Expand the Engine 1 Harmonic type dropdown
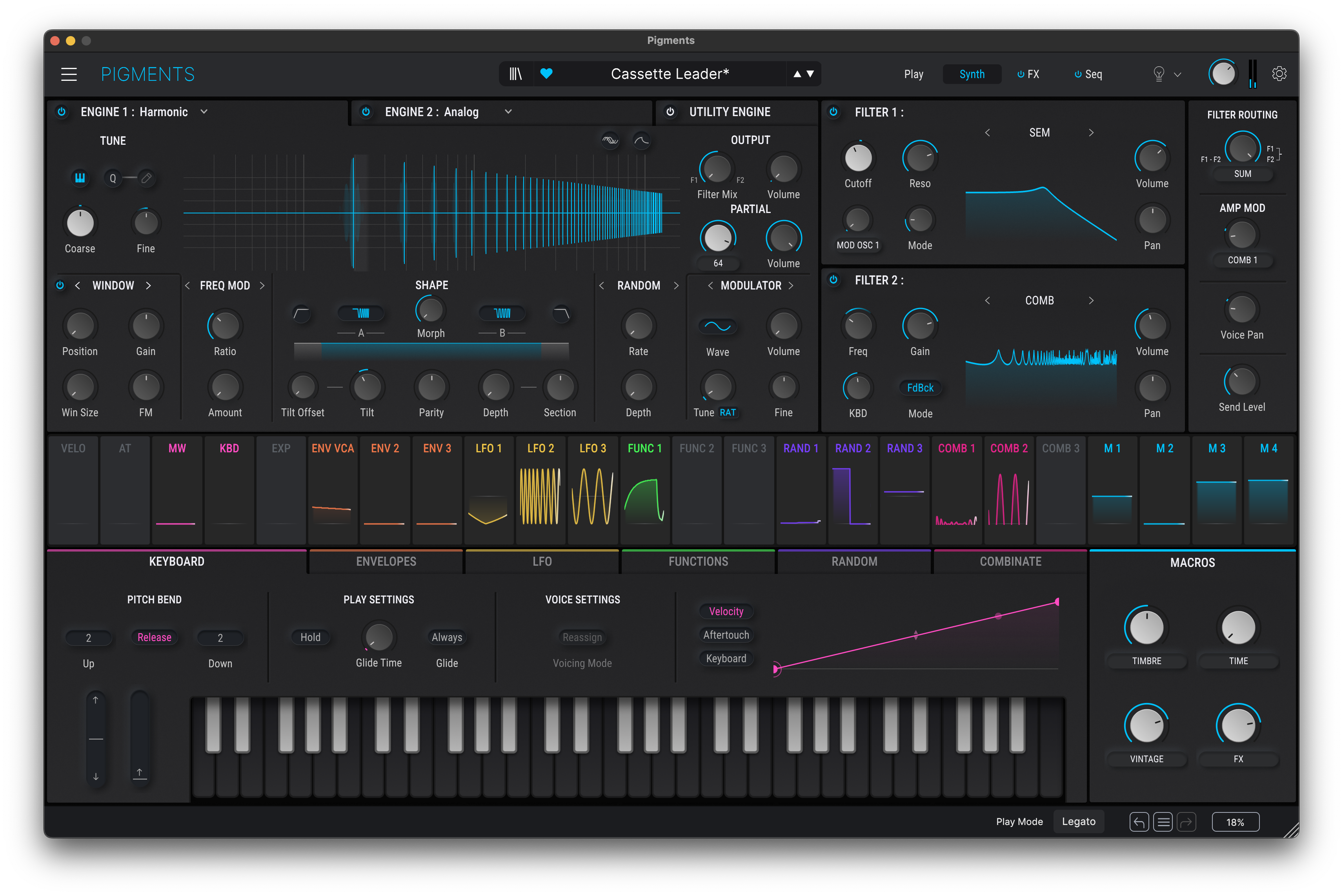Image resolution: width=1343 pixels, height=896 pixels. [x=204, y=111]
